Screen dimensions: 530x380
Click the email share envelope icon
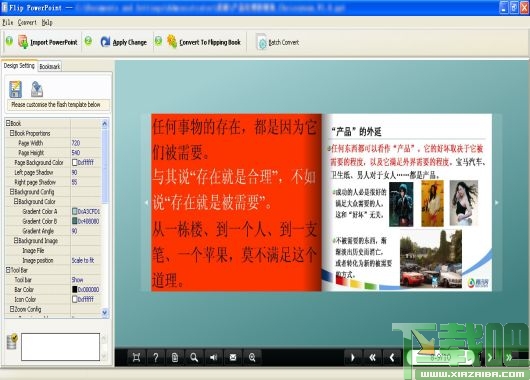coord(233,357)
